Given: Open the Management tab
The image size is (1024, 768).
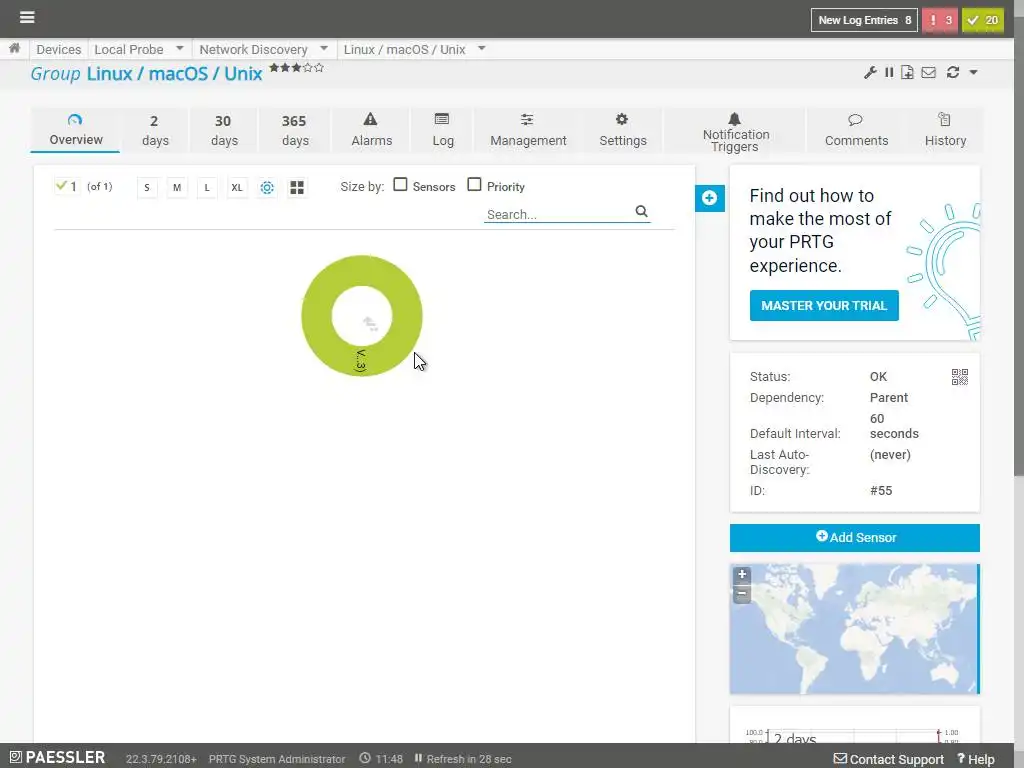Looking at the screenshot, I should pos(528,130).
